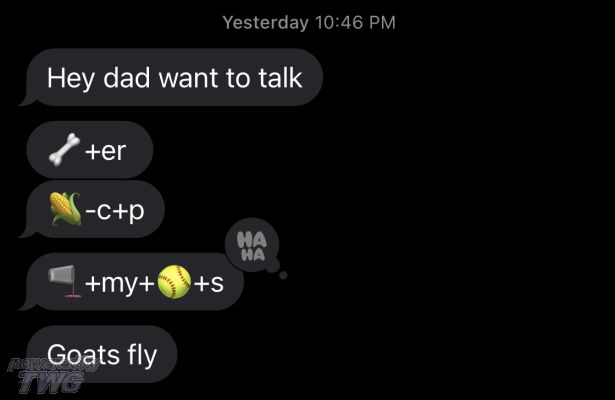Click the '+s' text after softball
This screenshot has height=400, width=615.
209,284
